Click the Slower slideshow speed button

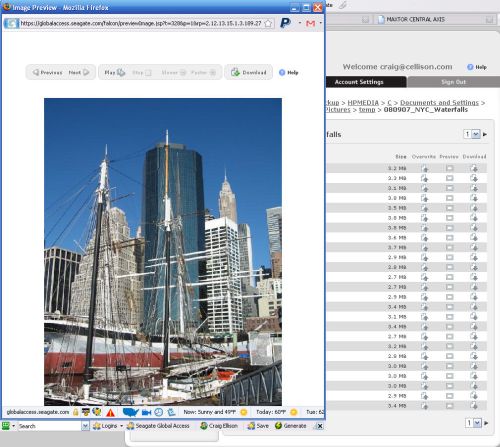coord(174,72)
